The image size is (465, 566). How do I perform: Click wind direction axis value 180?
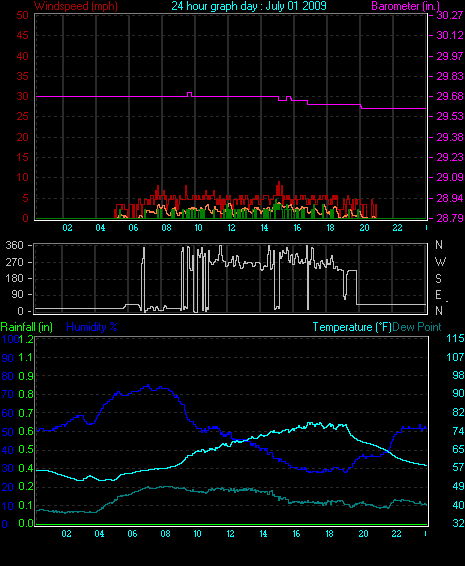(x=14, y=278)
